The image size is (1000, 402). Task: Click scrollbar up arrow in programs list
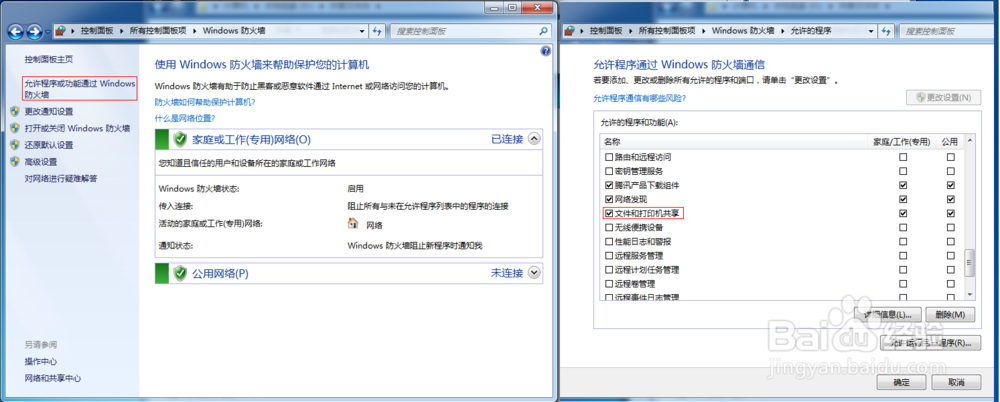tap(970, 140)
